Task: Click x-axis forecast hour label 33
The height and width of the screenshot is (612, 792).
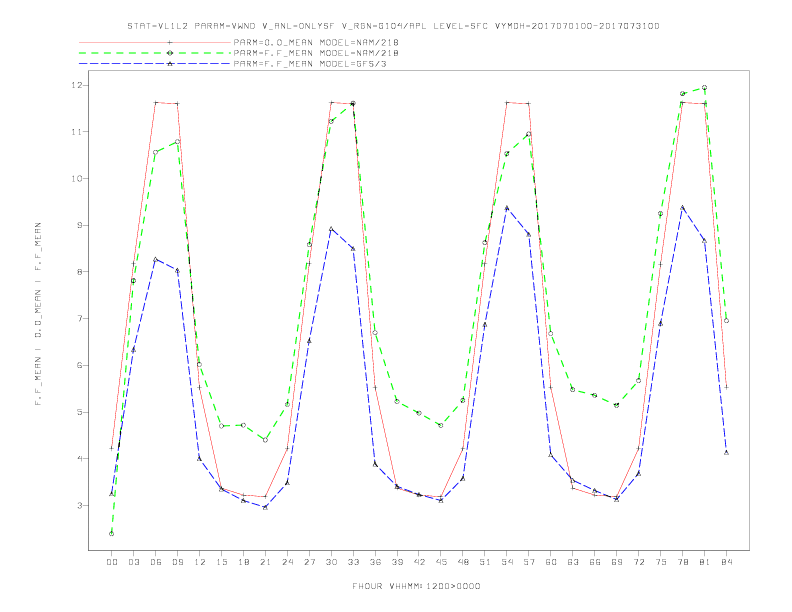Action: click(353, 562)
